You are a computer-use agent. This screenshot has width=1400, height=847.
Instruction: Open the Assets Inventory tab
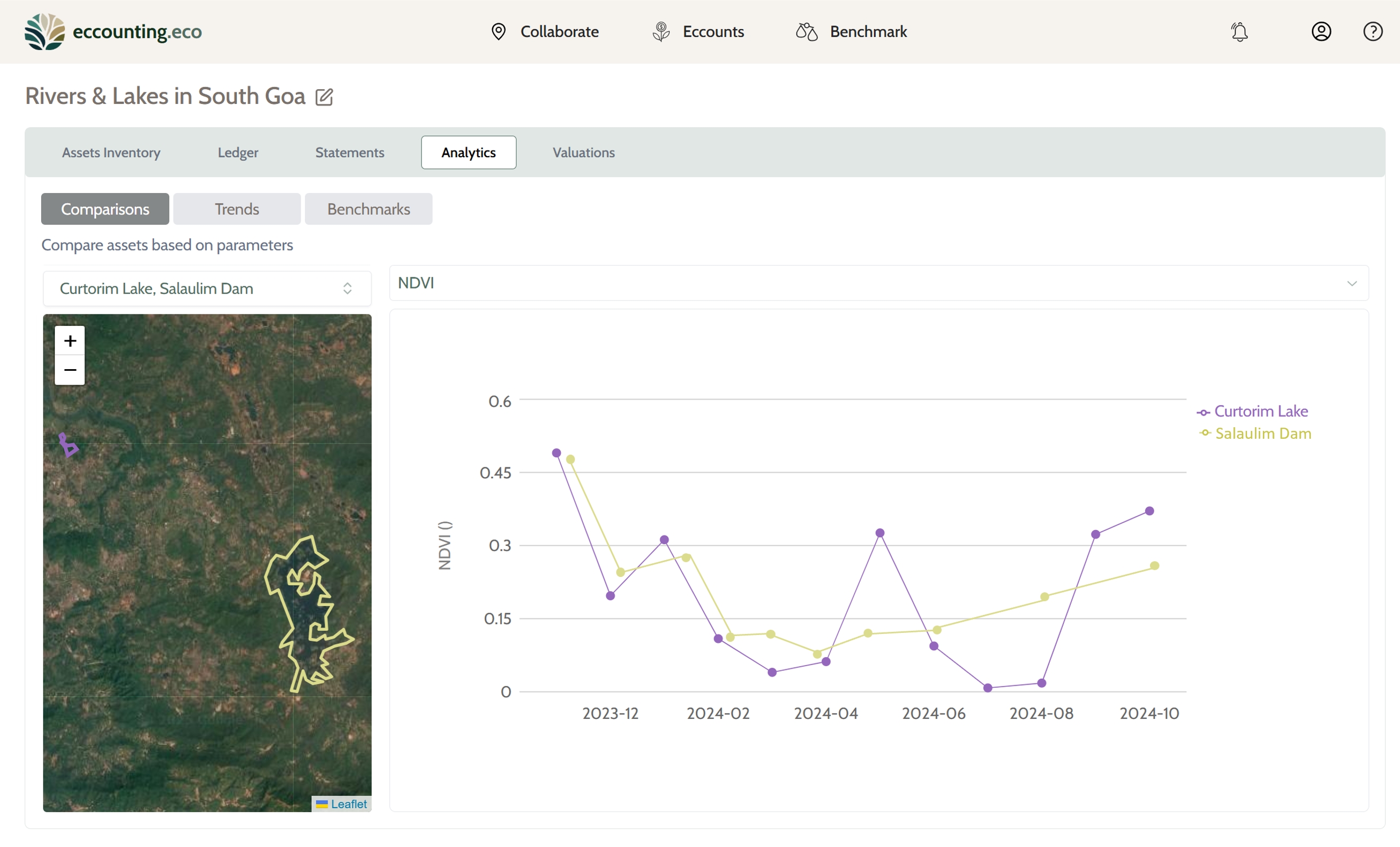point(111,152)
